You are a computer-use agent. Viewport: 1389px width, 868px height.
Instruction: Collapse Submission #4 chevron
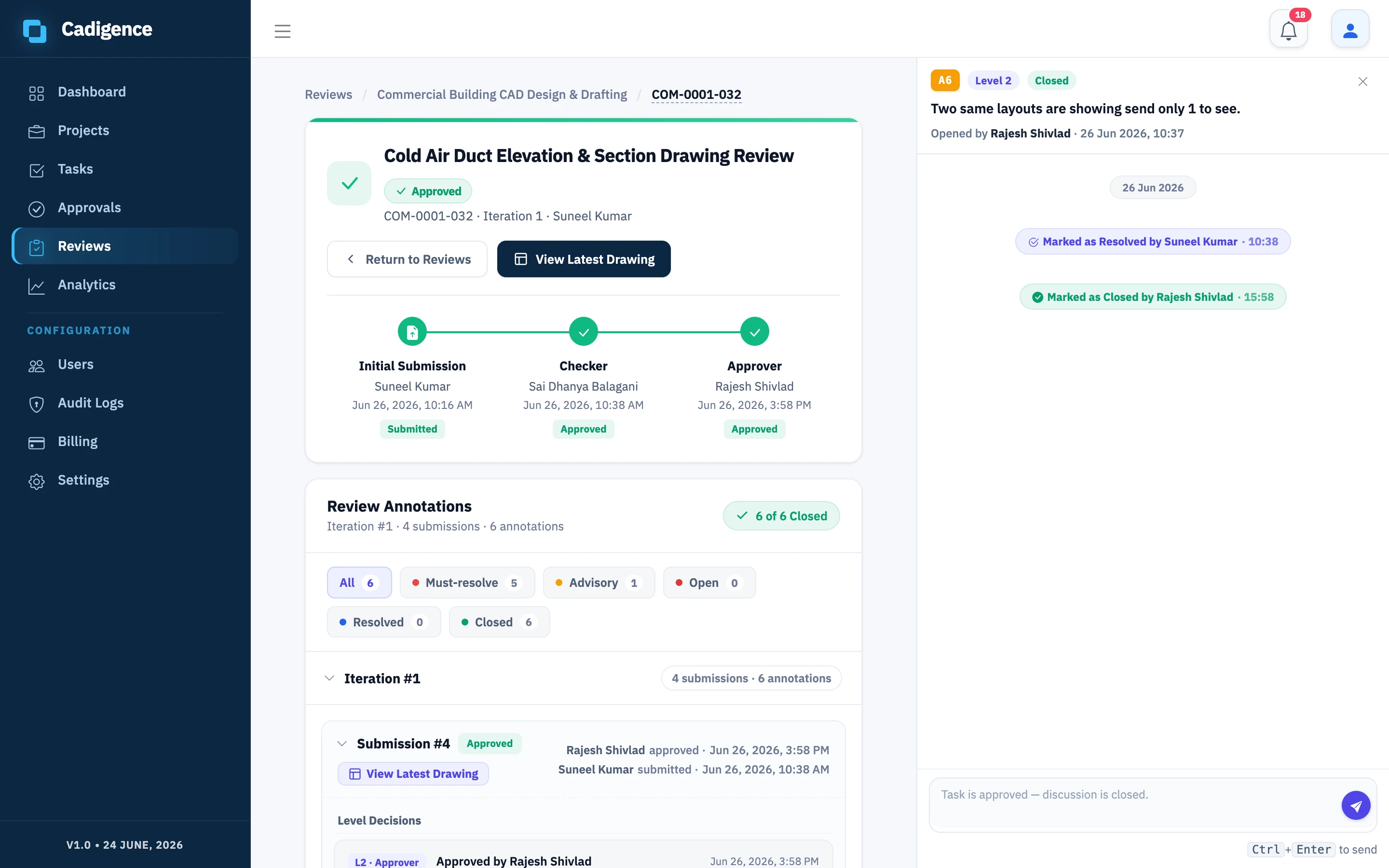[x=342, y=744]
